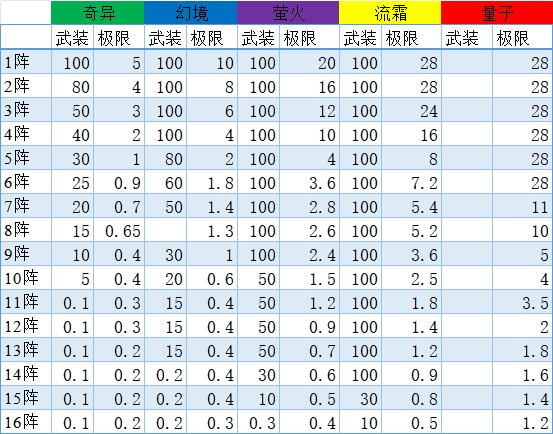Select 流霜 极限 value 16 in row 4阵
Viewport: 553px width, 434px height.
411,134
